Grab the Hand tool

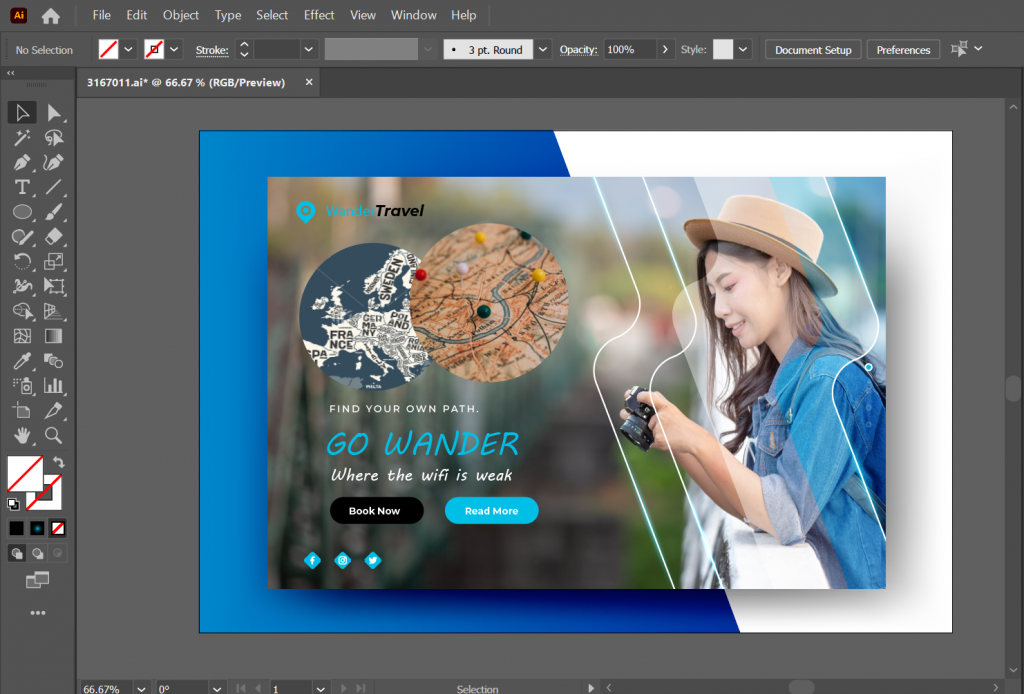click(22, 436)
